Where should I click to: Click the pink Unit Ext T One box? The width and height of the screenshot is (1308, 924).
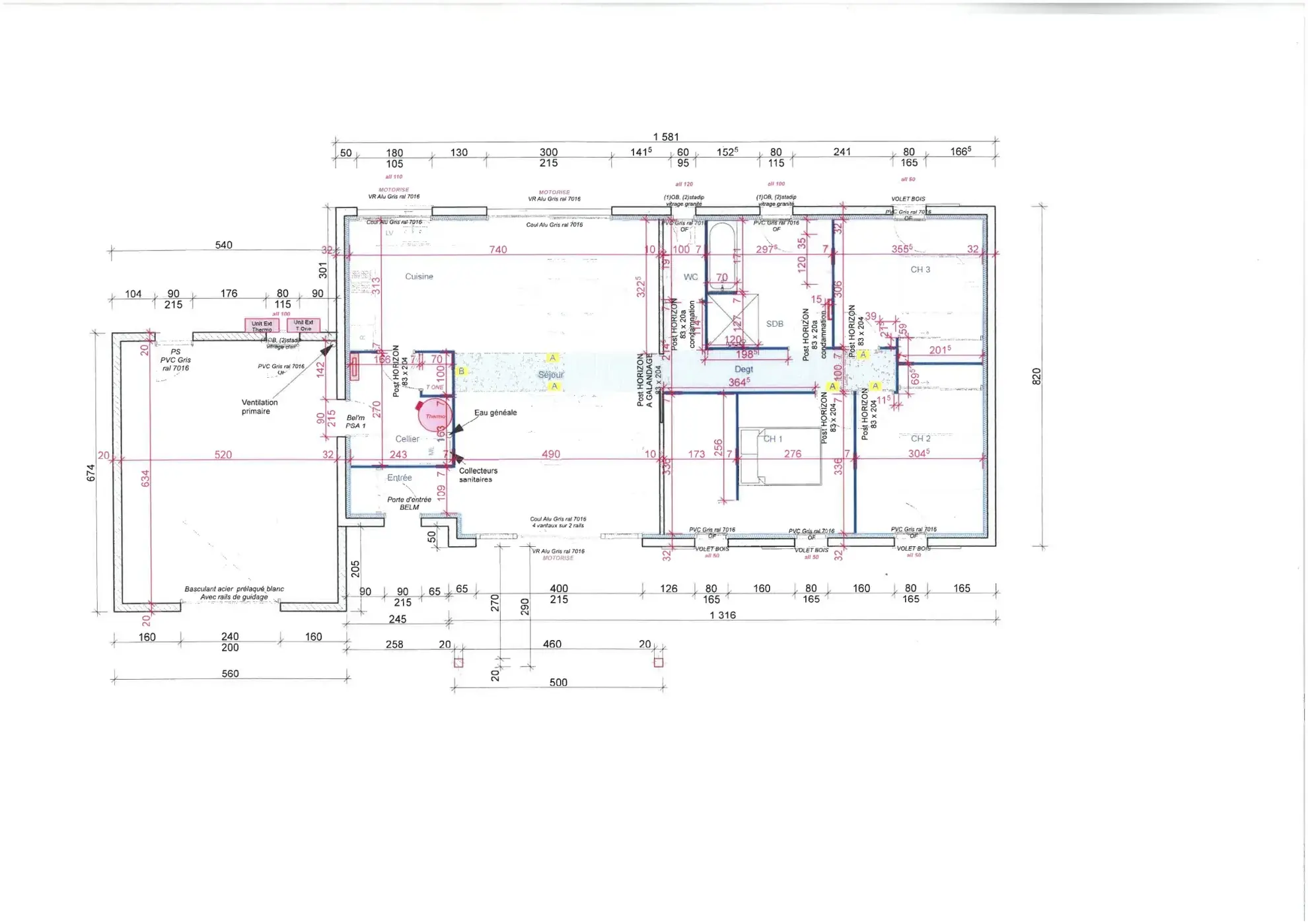[303, 325]
